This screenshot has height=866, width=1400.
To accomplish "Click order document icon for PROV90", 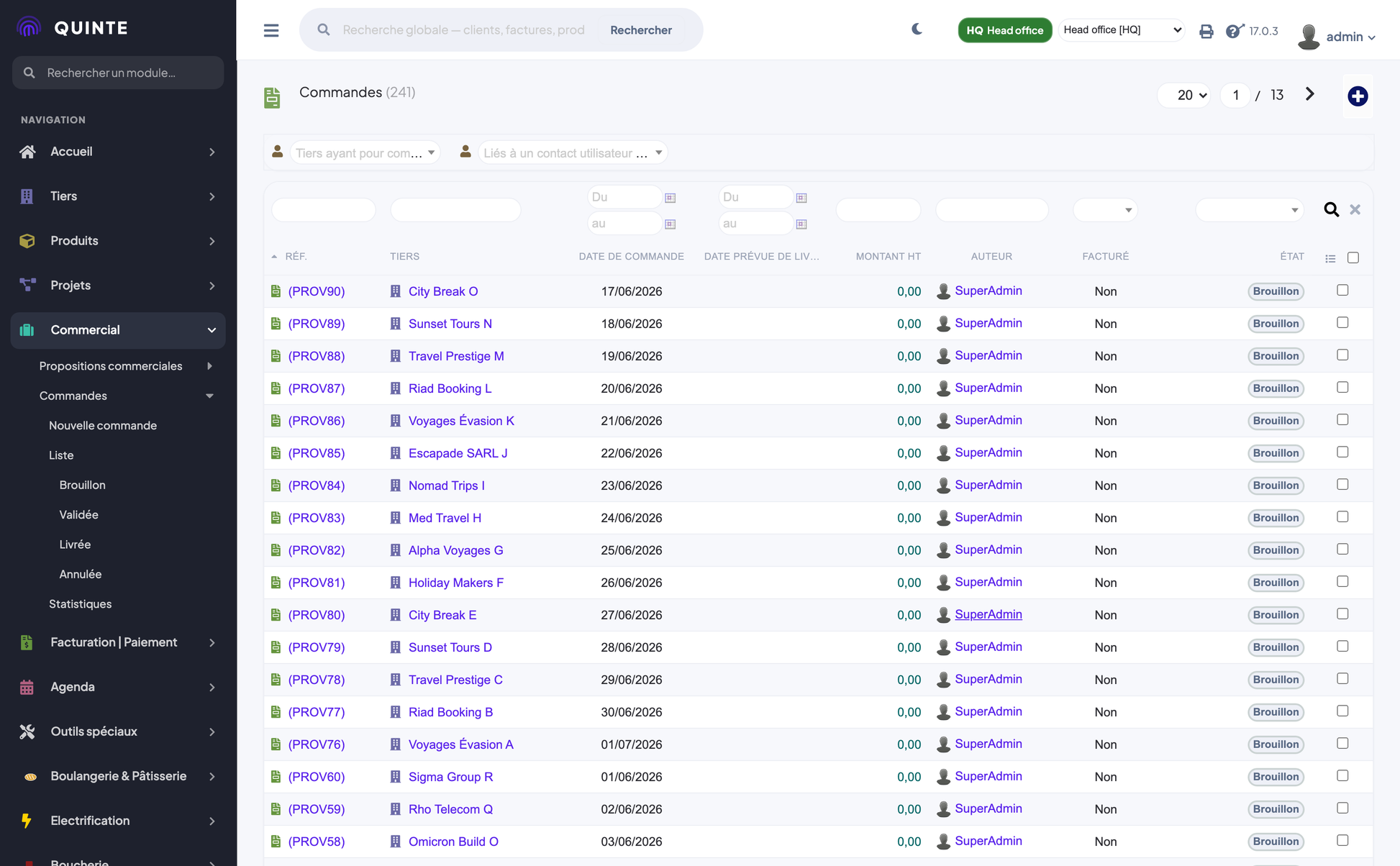I will (276, 291).
